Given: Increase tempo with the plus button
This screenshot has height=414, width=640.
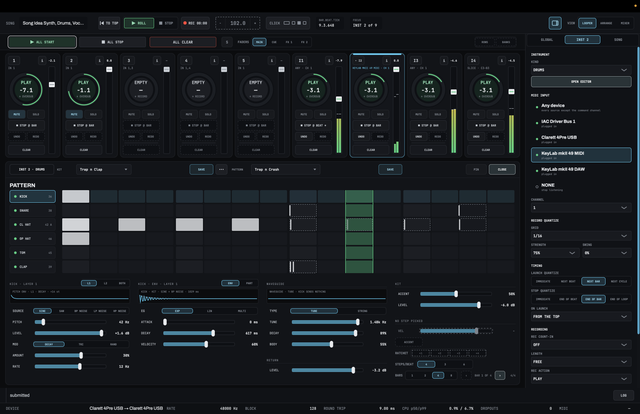Looking at the screenshot, I should pos(255,23).
